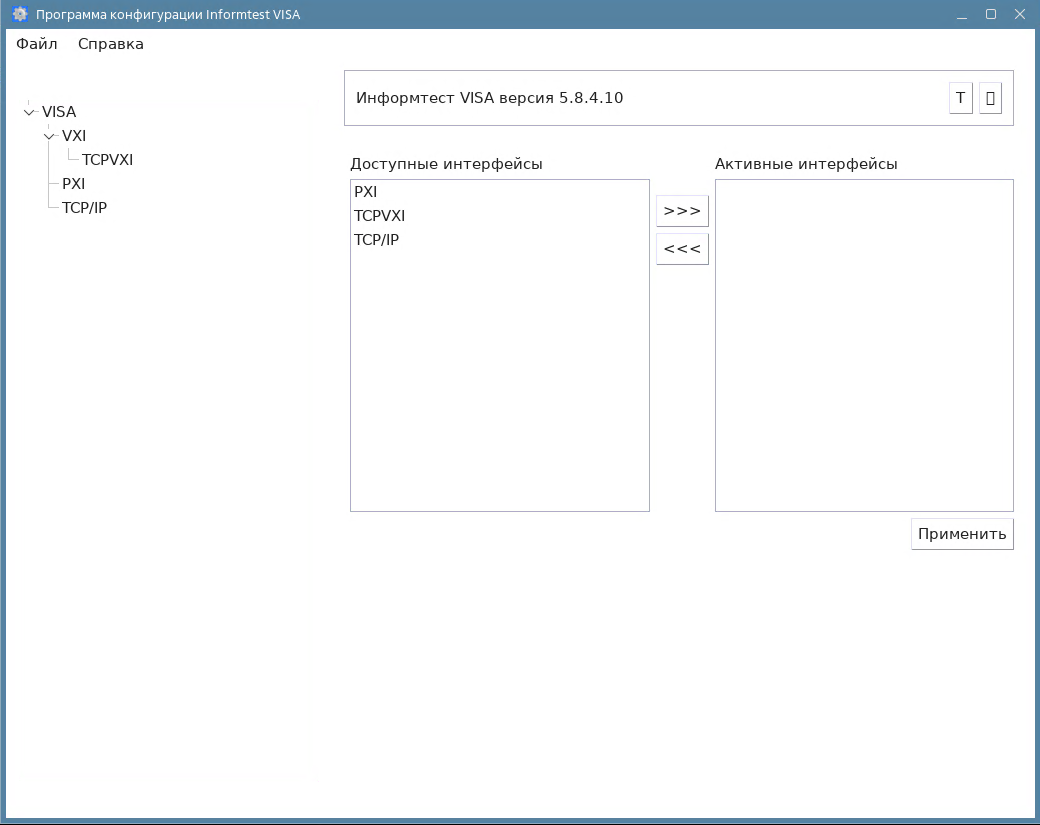Maximize the Informtest VISA window

point(991,14)
